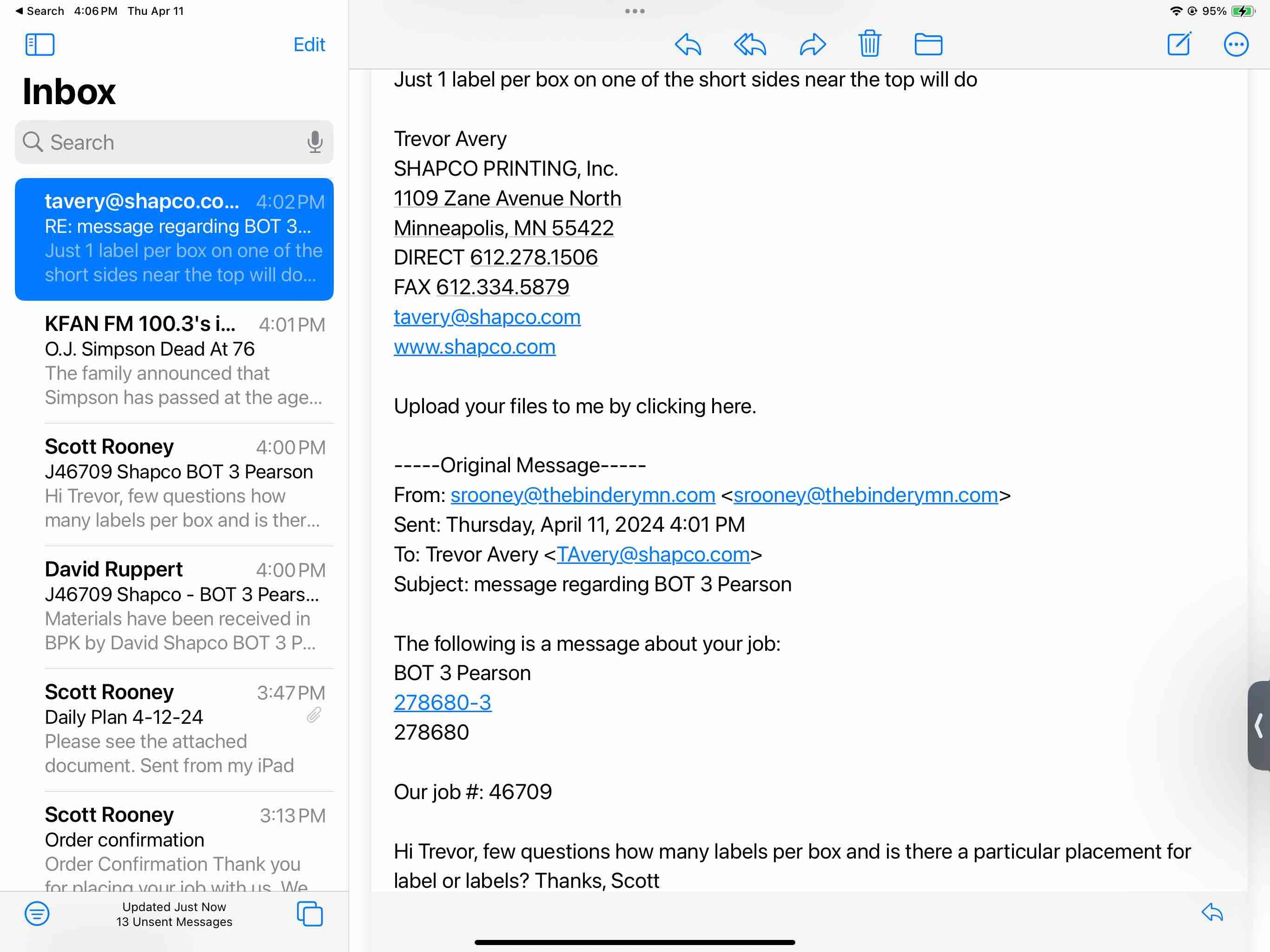Tap the 278680-3 job link
The width and height of the screenshot is (1270, 952).
pyautogui.click(x=442, y=702)
